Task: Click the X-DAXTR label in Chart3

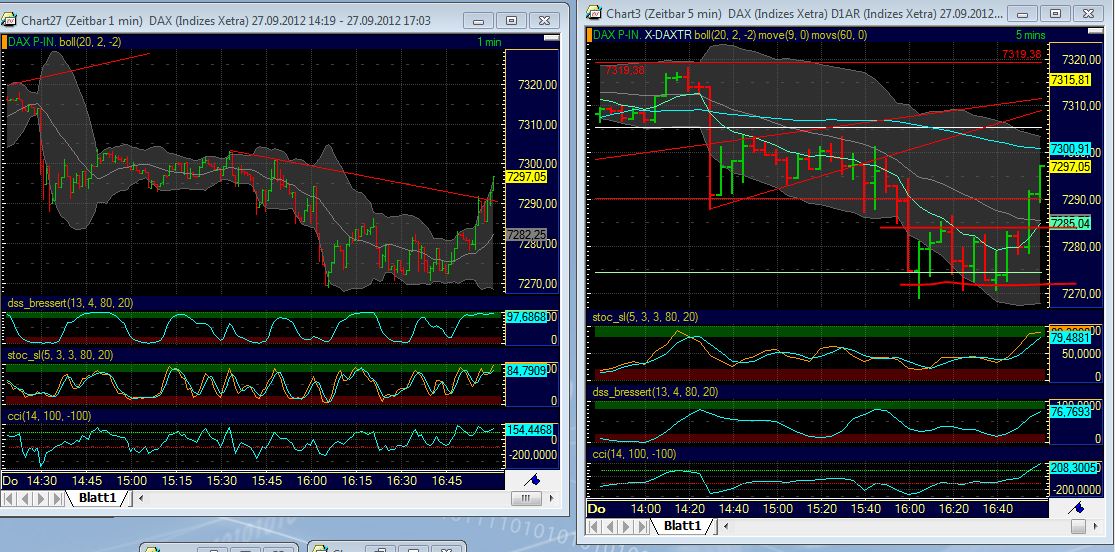Action: tap(668, 33)
